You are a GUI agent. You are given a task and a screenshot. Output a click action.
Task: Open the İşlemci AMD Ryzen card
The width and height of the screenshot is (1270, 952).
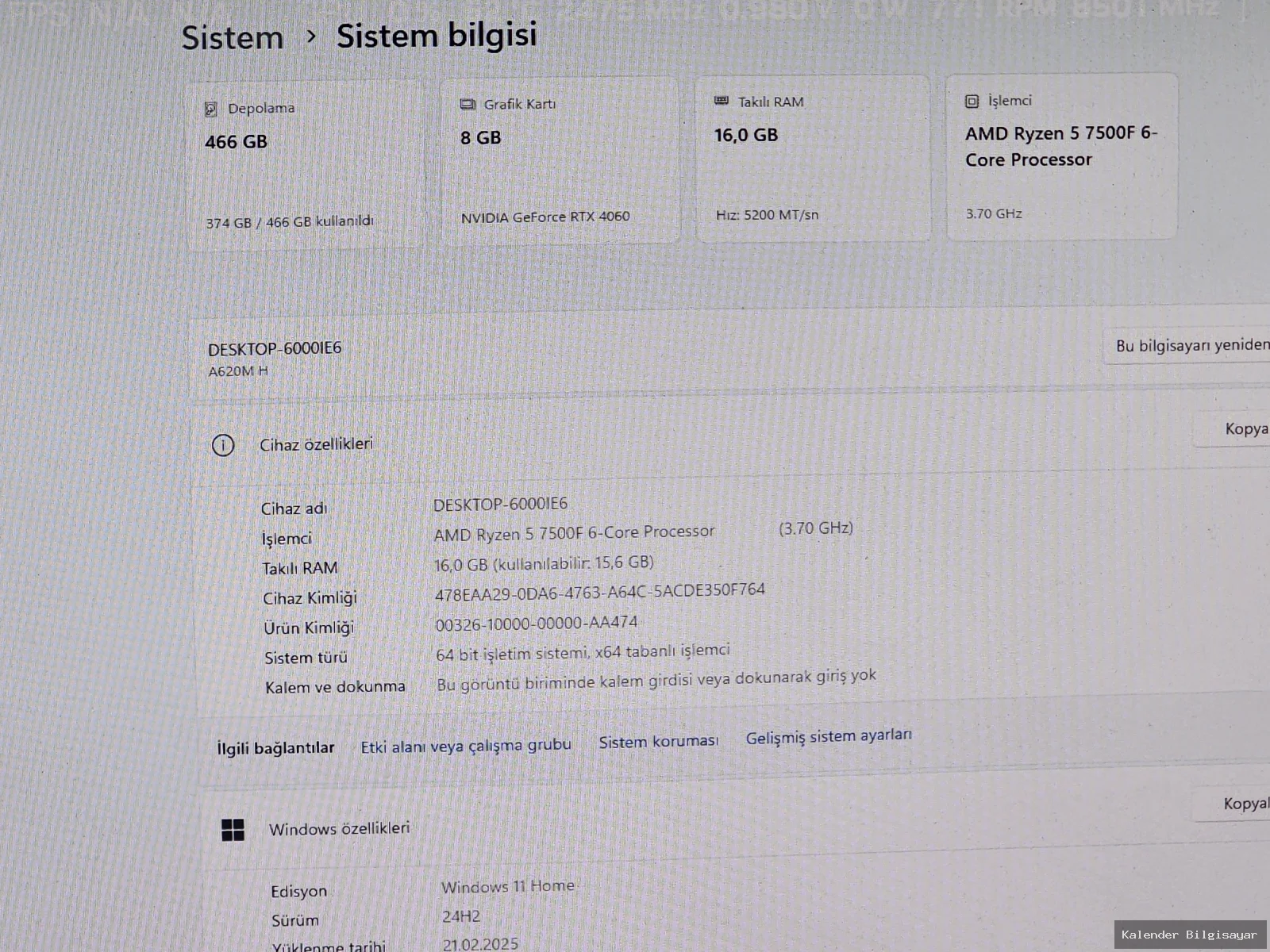[x=1062, y=156]
